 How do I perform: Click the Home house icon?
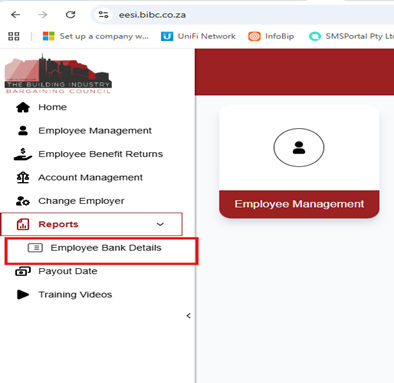coord(23,107)
